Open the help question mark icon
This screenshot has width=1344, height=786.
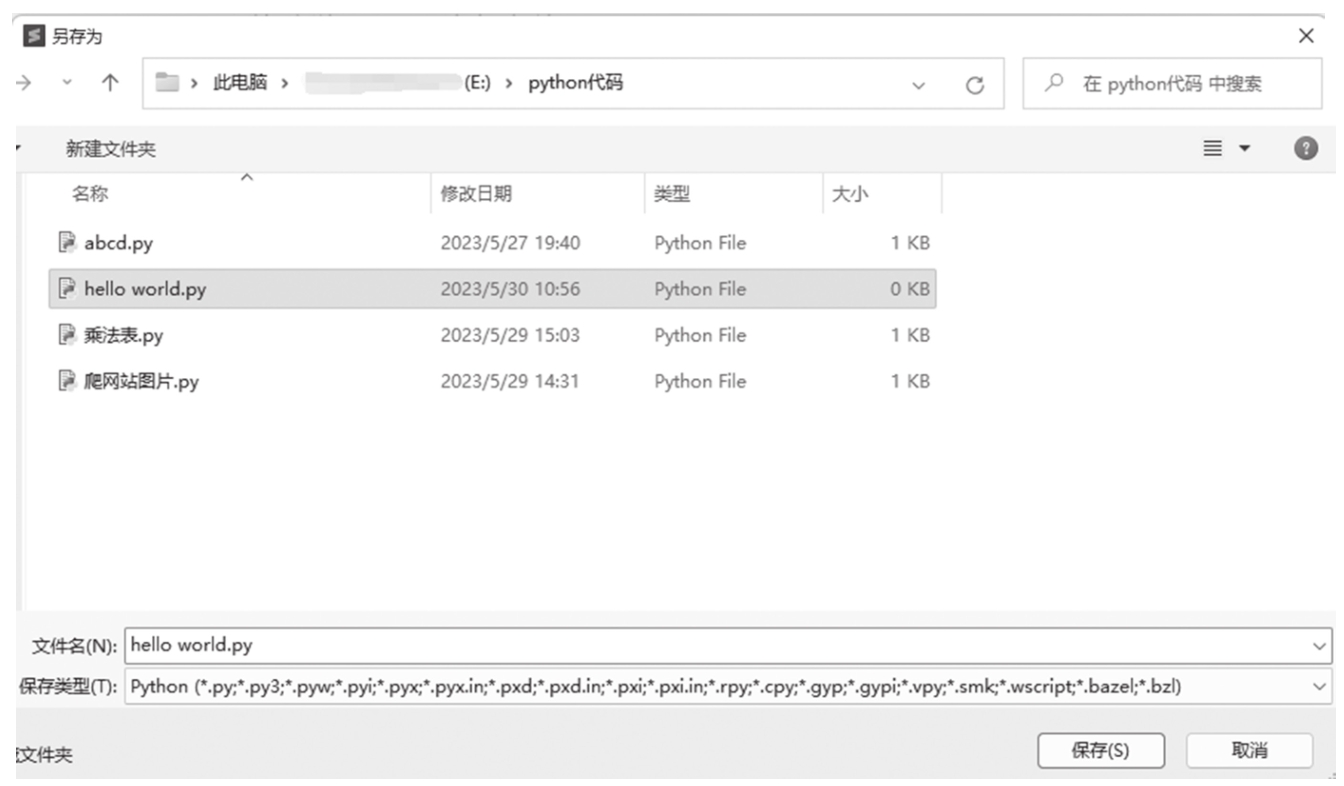pos(1304,149)
